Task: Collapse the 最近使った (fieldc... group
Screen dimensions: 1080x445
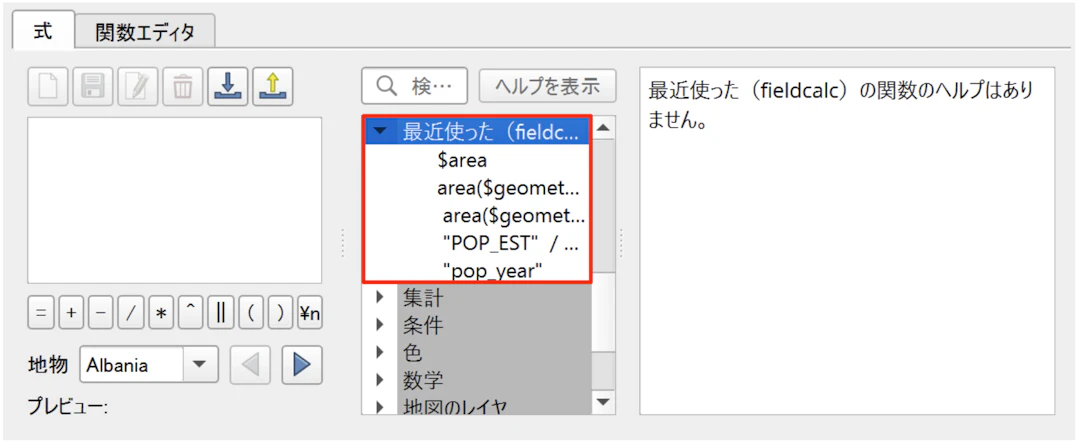Action: click(x=382, y=132)
